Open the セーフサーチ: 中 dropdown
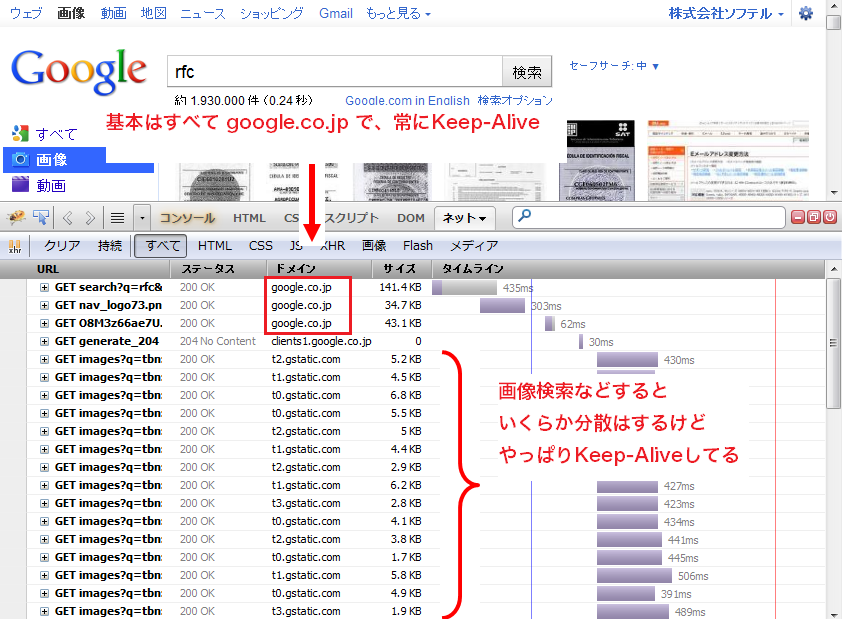Image resolution: width=842 pixels, height=619 pixels. (x=614, y=66)
